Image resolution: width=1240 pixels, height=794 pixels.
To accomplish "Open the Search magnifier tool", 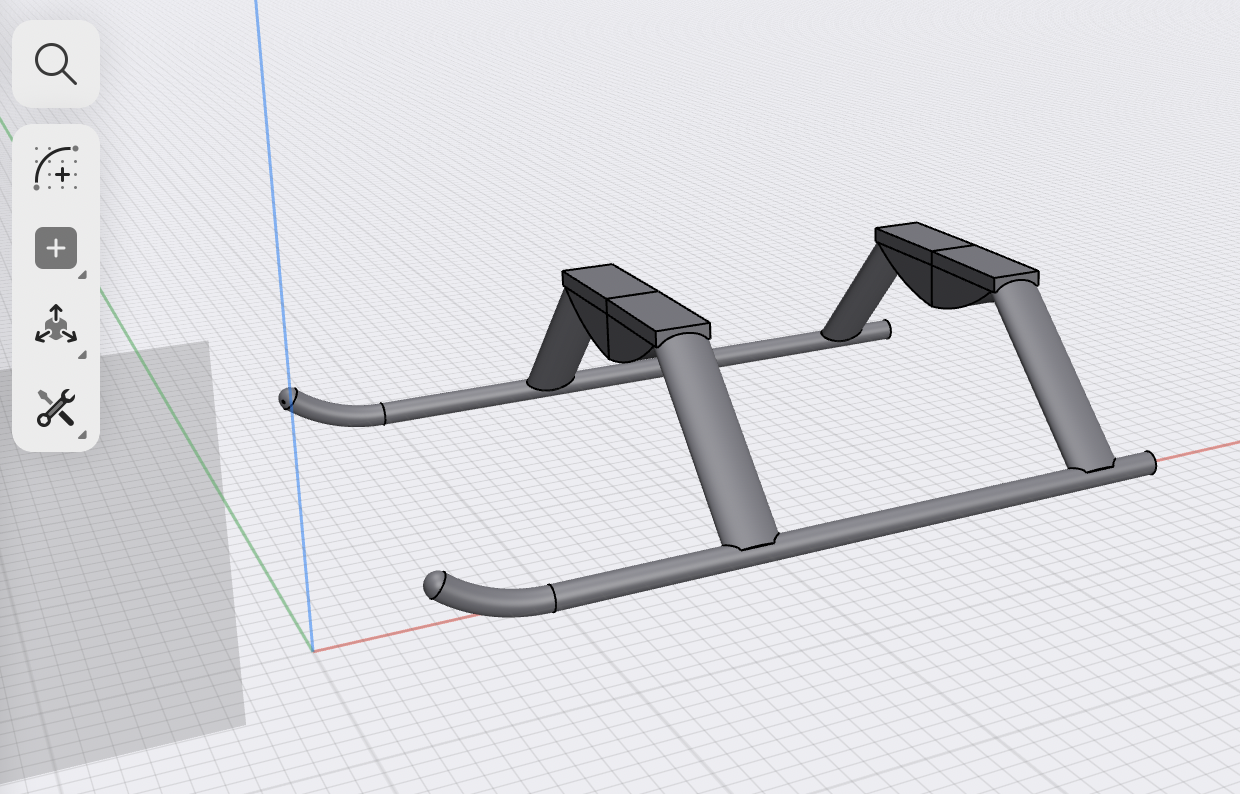I will click(56, 63).
